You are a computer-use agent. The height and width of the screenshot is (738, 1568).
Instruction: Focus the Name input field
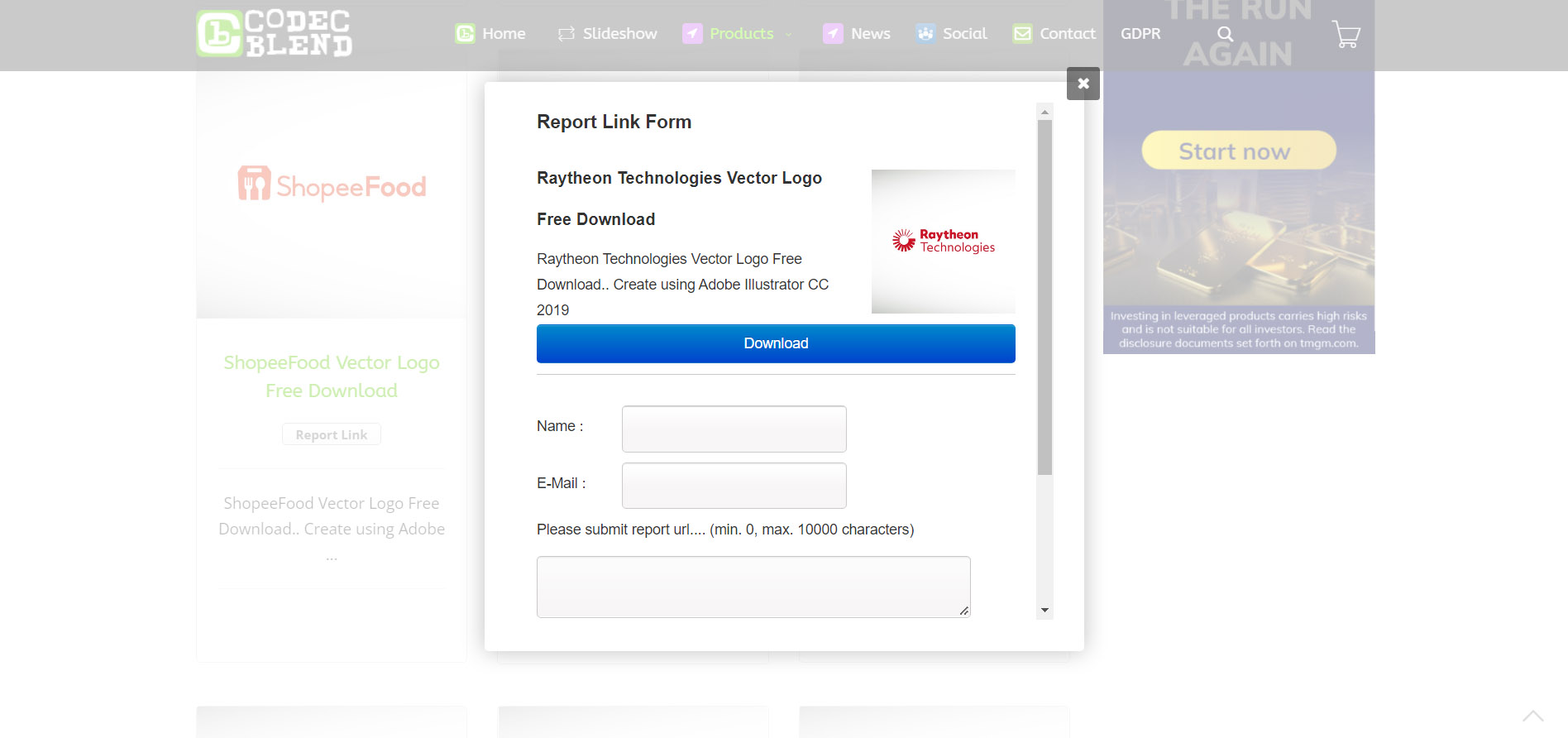[x=734, y=429]
